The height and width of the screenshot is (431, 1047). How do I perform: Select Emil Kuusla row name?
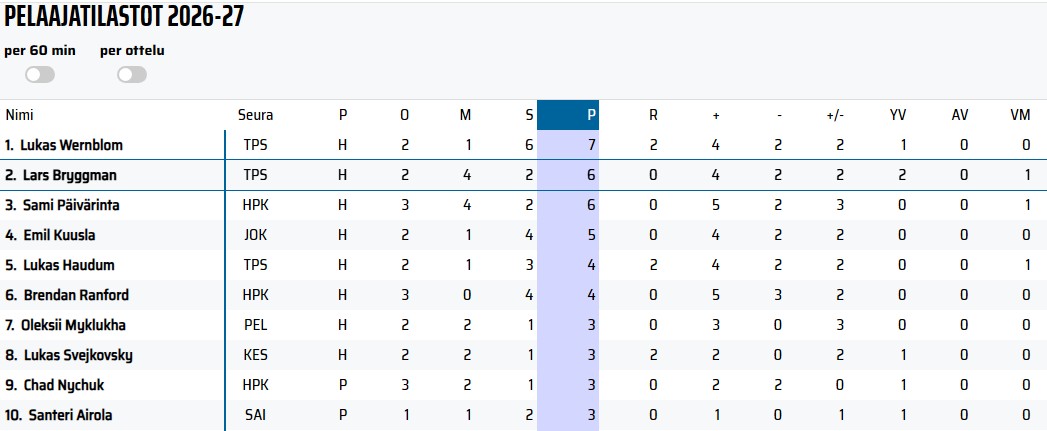tap(59, 235)
